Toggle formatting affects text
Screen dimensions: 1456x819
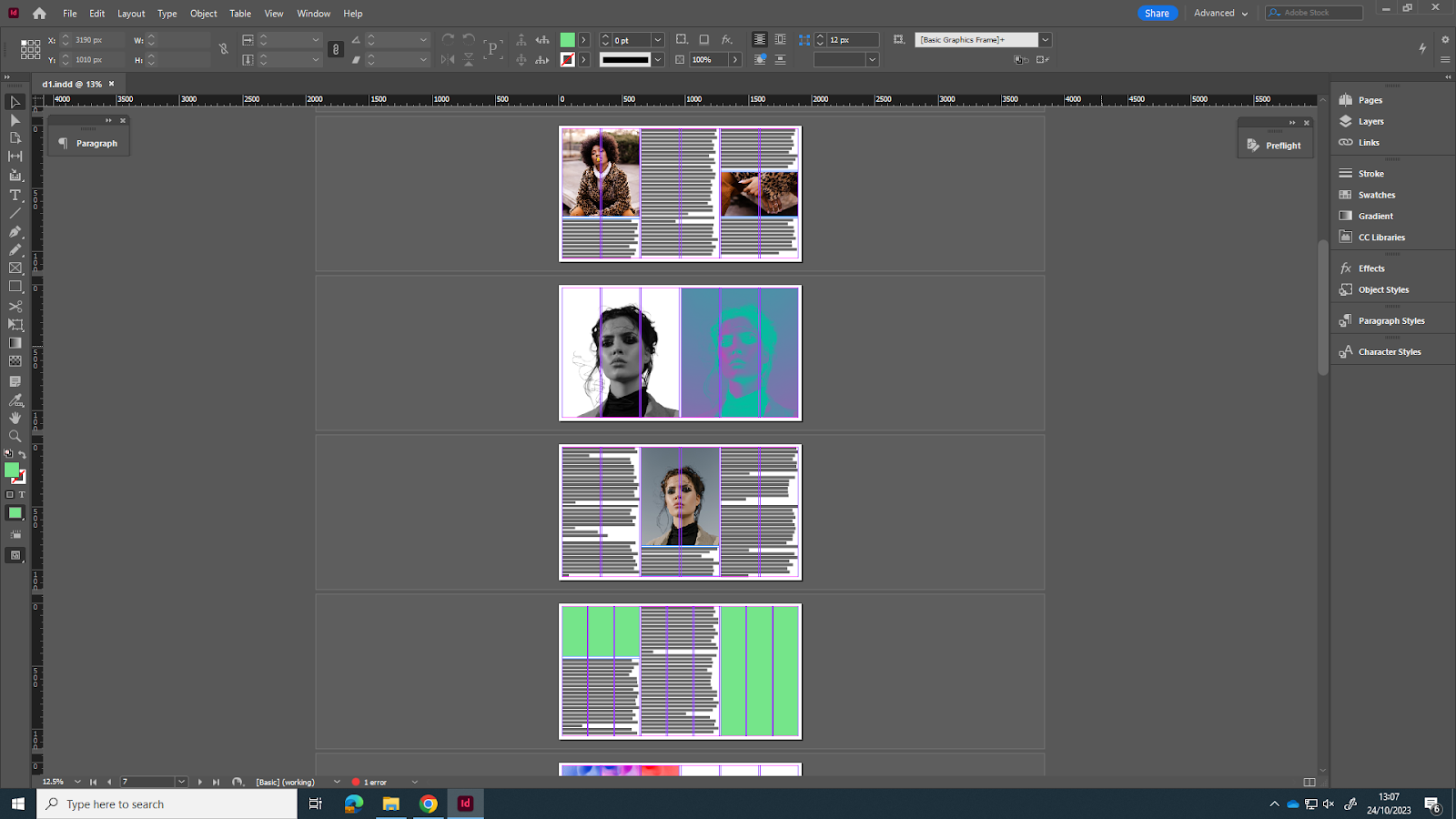tap(22, 495)
